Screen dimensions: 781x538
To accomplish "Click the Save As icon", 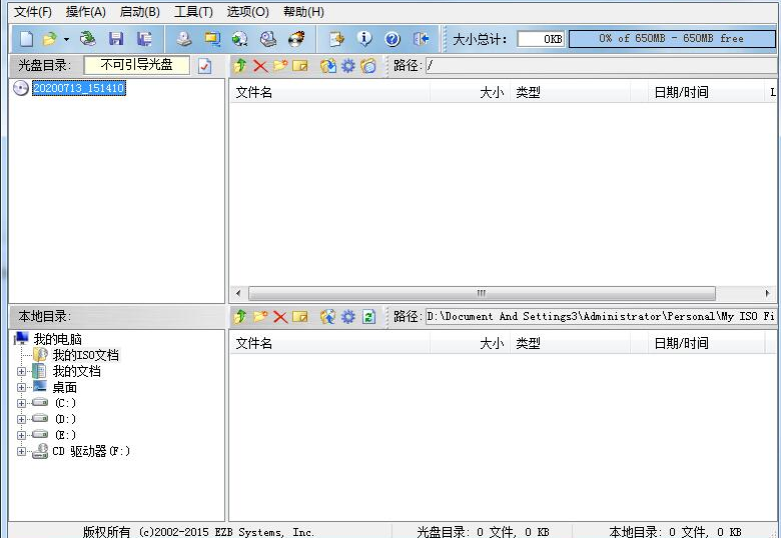I will tap(144, 39).
